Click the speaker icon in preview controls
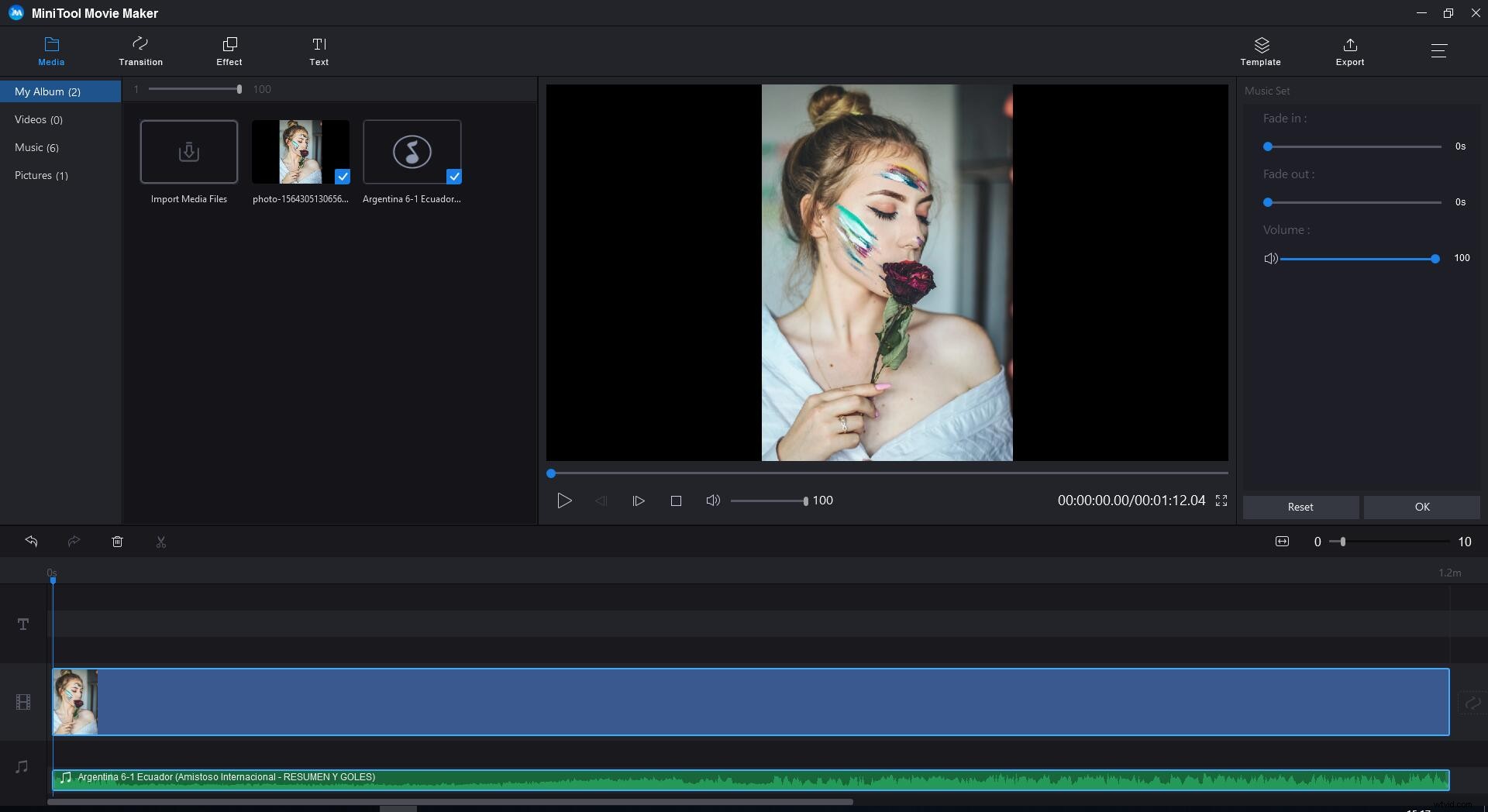The height and width of the screenshot is (812, 1488). (711, 501)
